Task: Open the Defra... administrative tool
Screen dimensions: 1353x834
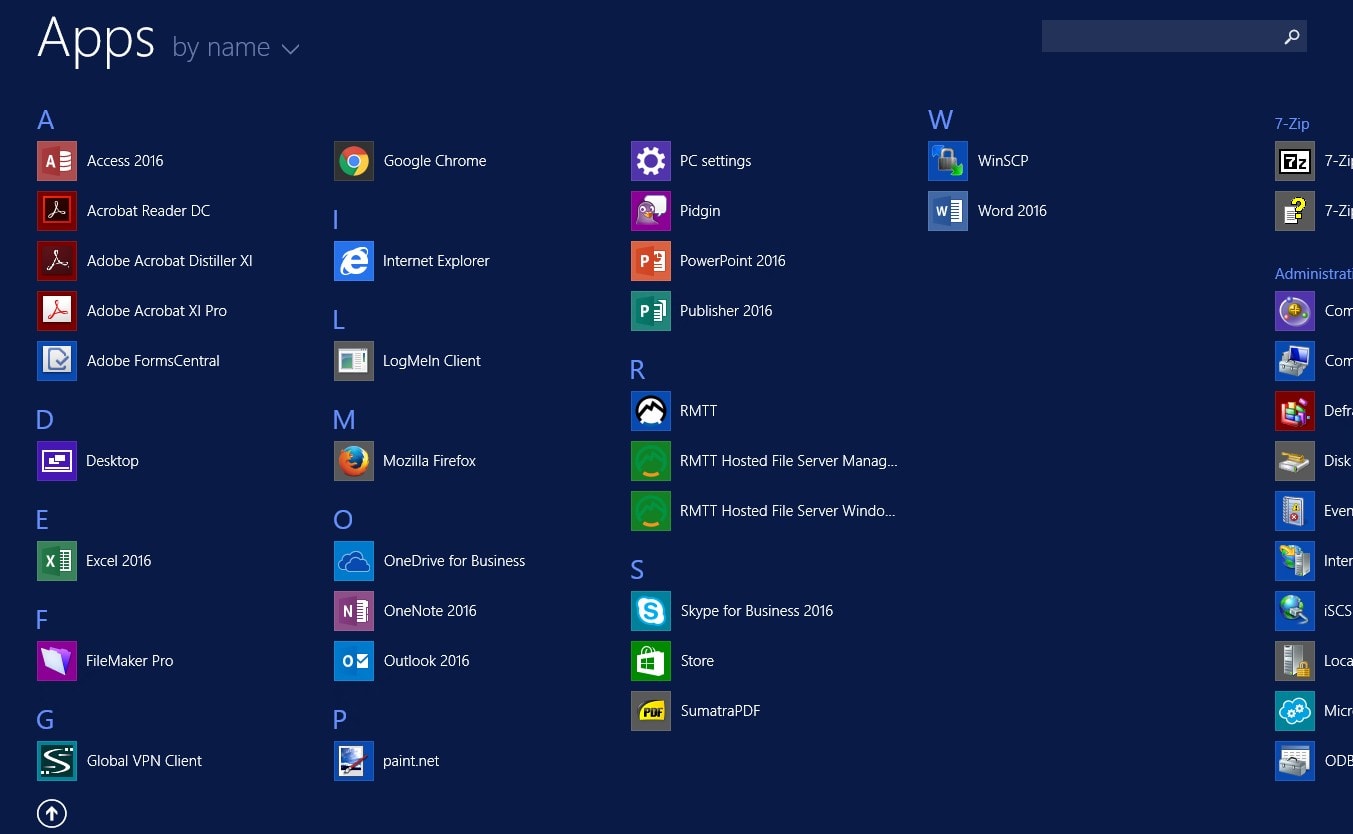Action: point(1314,411)
